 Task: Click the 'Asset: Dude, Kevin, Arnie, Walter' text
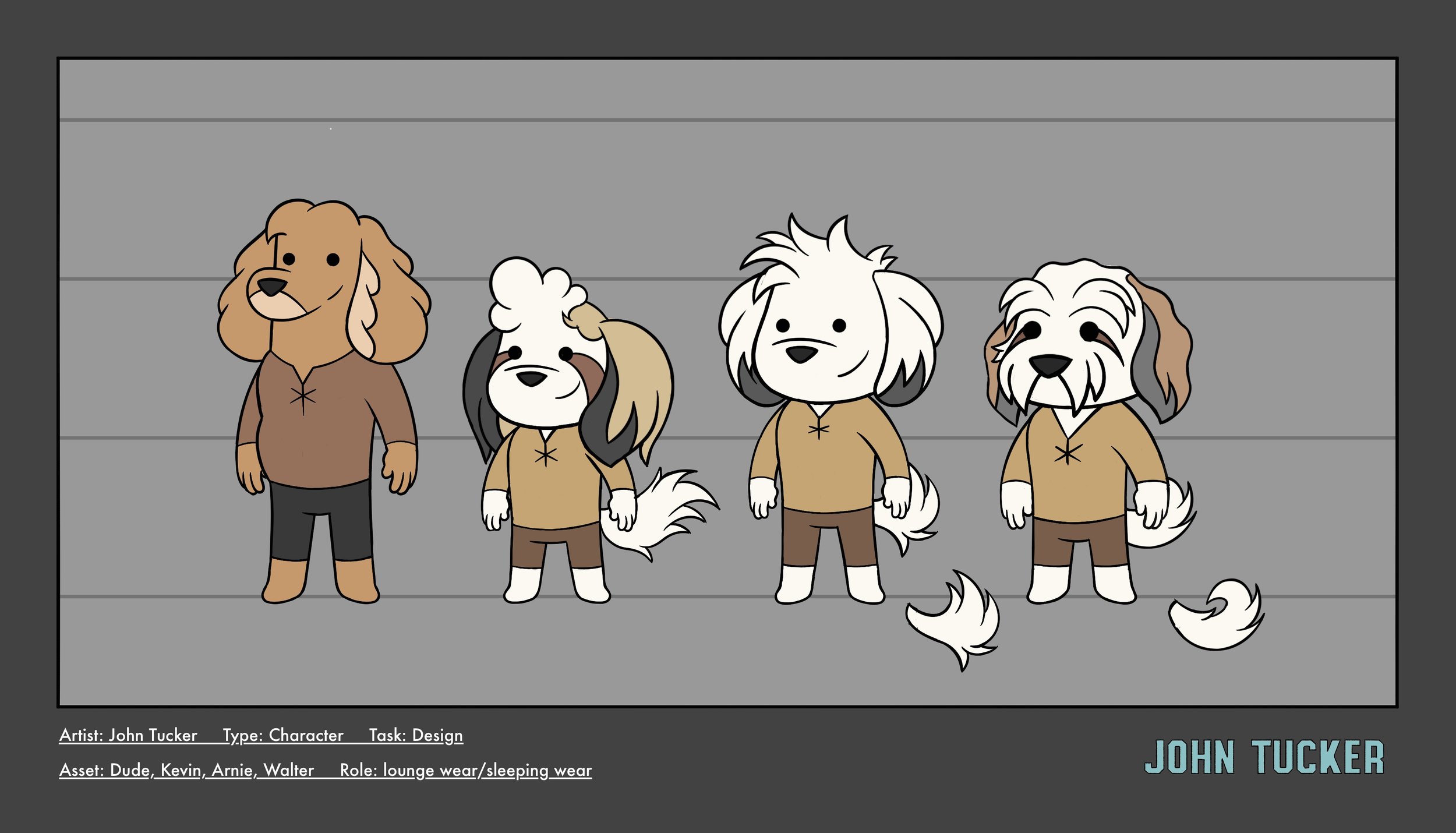point(186,770)
